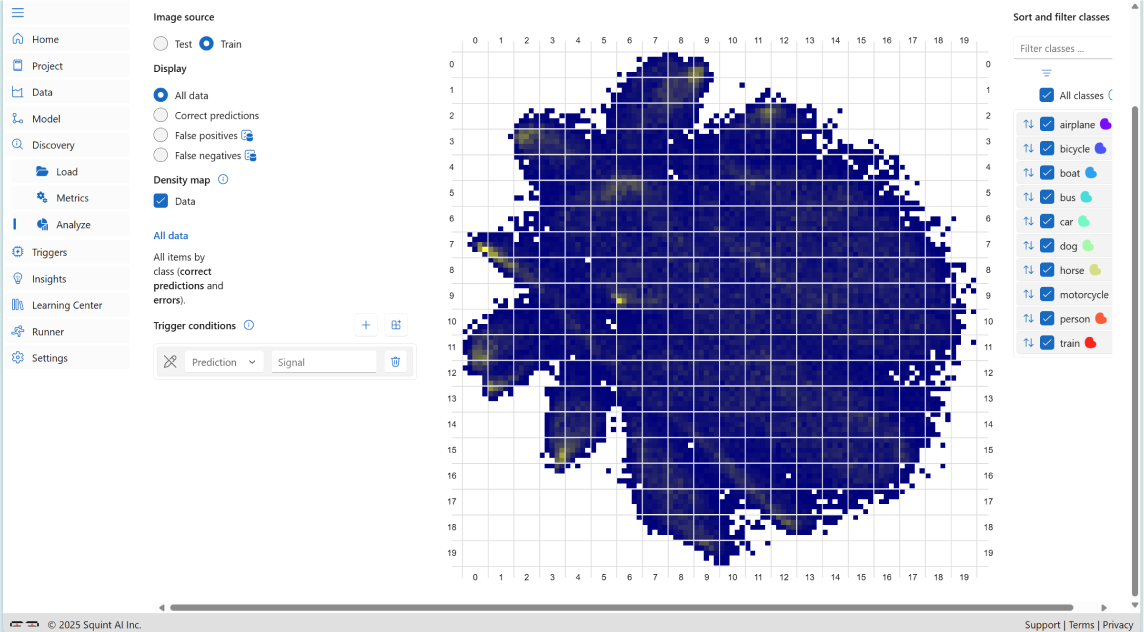Select False negatives display option
Image resolution: width=1144 pixels, height=632 pixels.
(x=161, y=155)
